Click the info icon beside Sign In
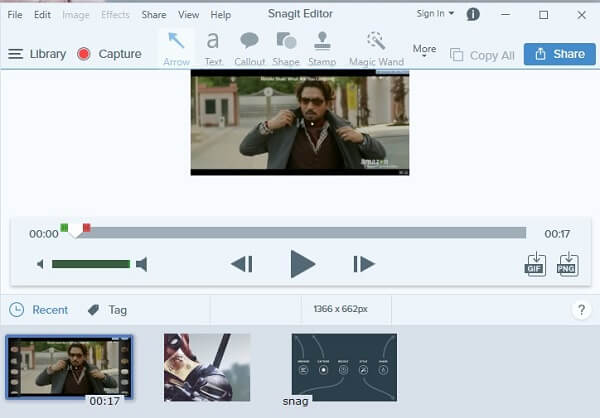Screen dimensions: 600x418 coord(473,15)
